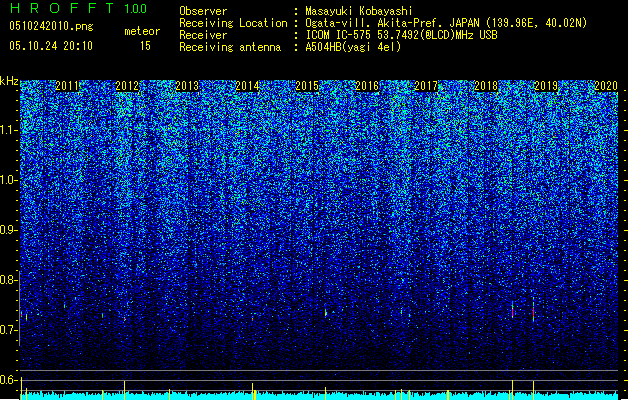
Task: Click the 2014 time marker
Action: tap(247, 86)
